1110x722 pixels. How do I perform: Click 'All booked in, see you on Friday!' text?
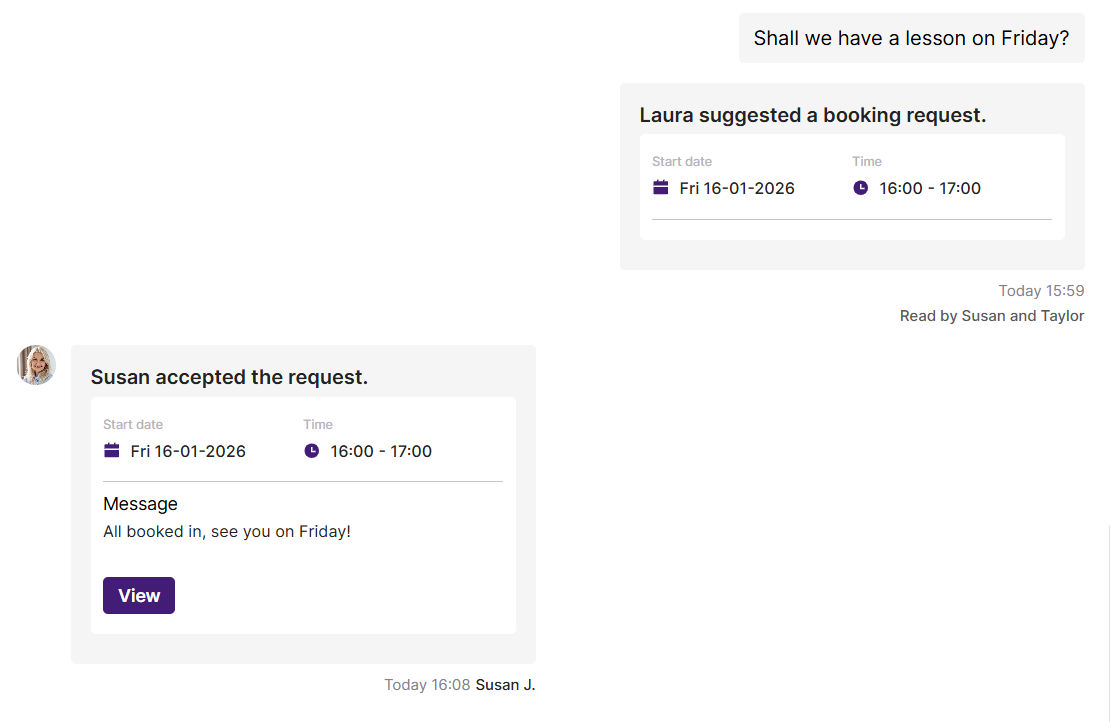[x=227, y=531]
